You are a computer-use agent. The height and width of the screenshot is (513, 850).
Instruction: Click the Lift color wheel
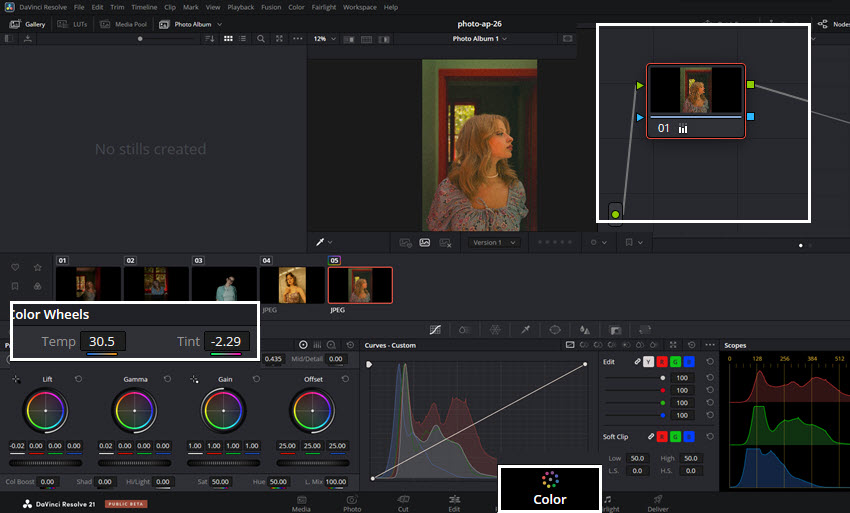(46, 411)
